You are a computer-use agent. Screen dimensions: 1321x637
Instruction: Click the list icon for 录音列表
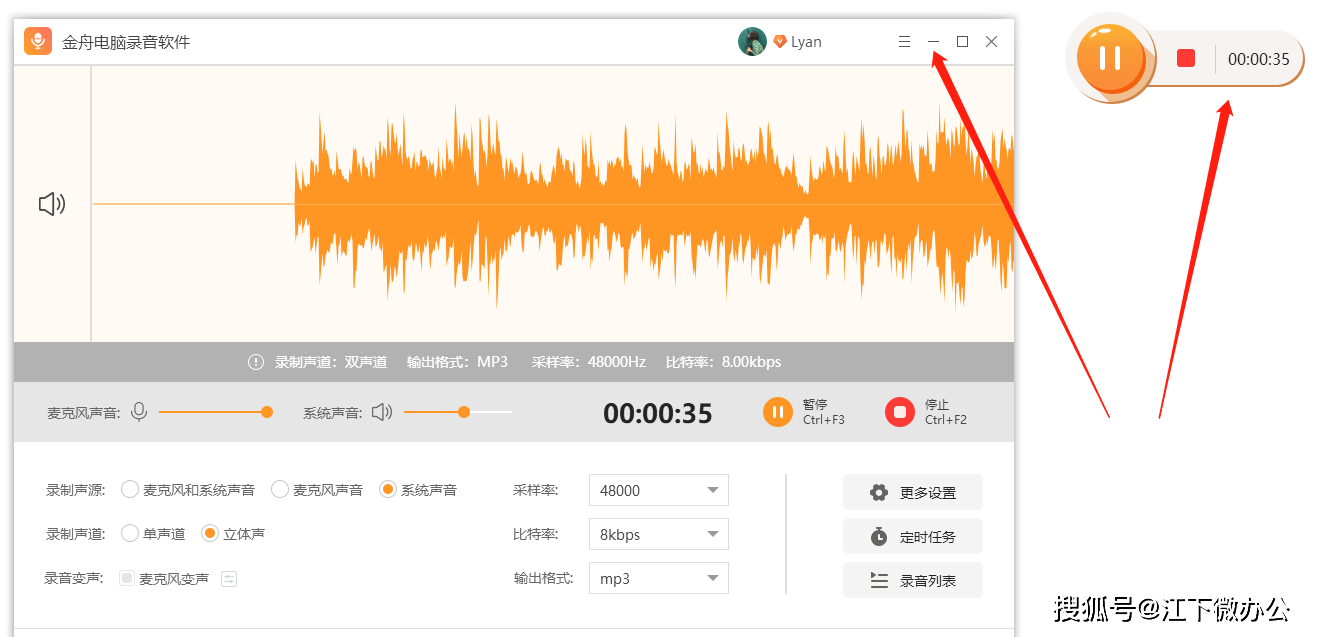click(x=878, y=580)
